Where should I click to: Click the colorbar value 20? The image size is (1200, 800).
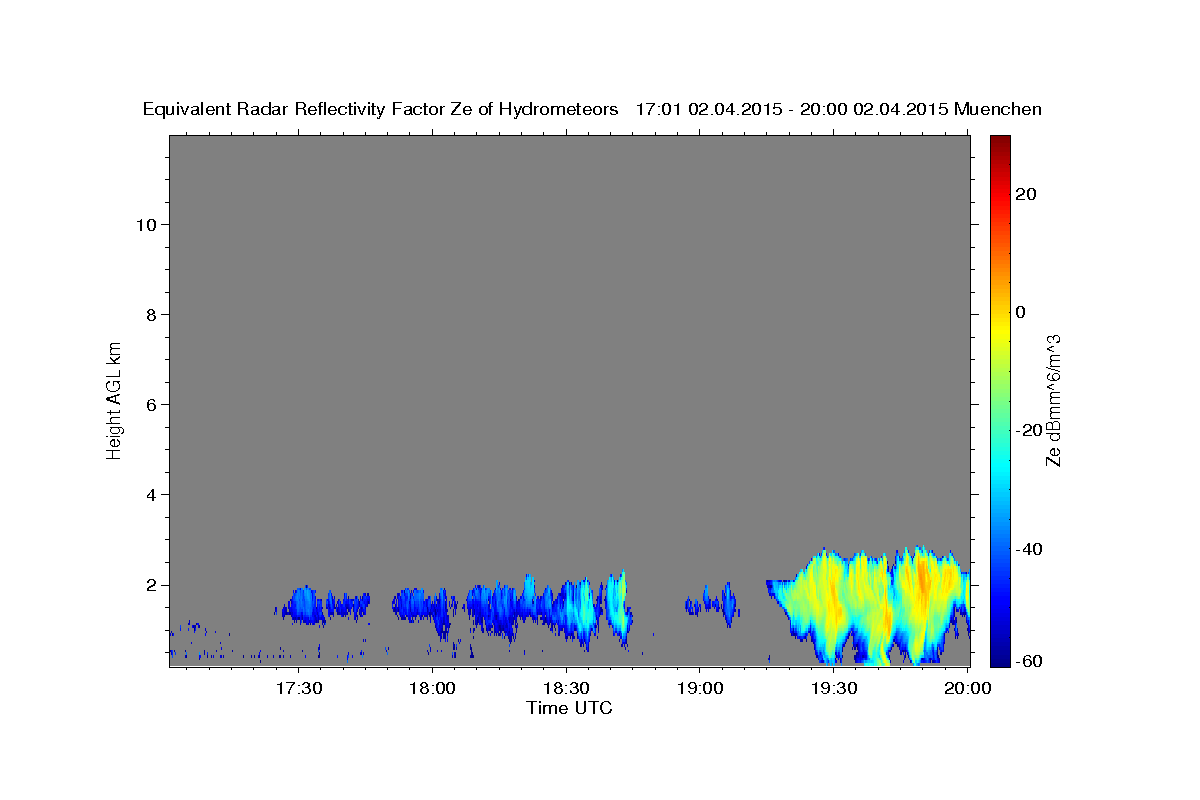click(1027, 194)
